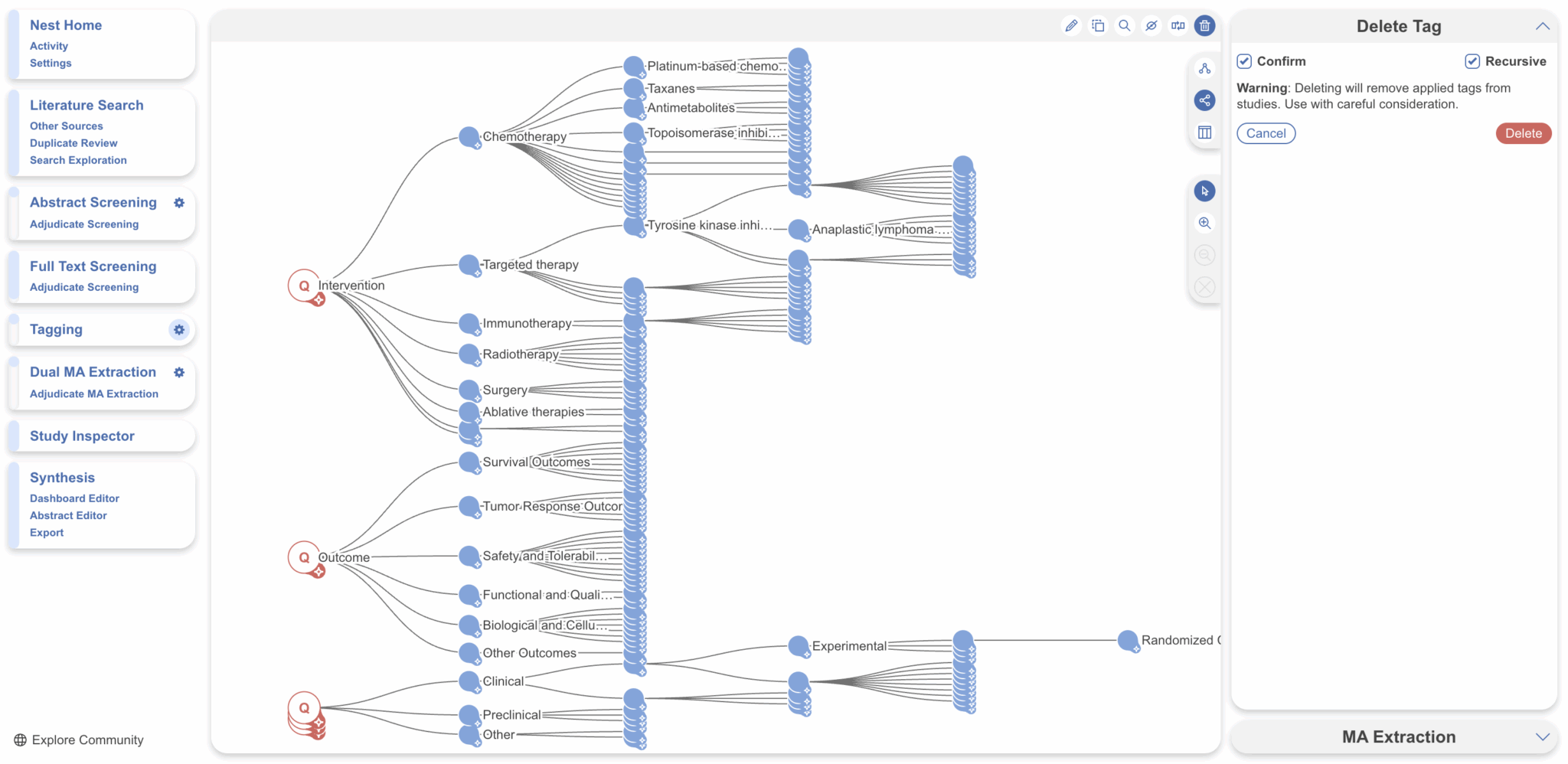The width and height of the screenshot is (1568, 764).
Task: Open the tag search magnifier icon
Action: 1125,26
